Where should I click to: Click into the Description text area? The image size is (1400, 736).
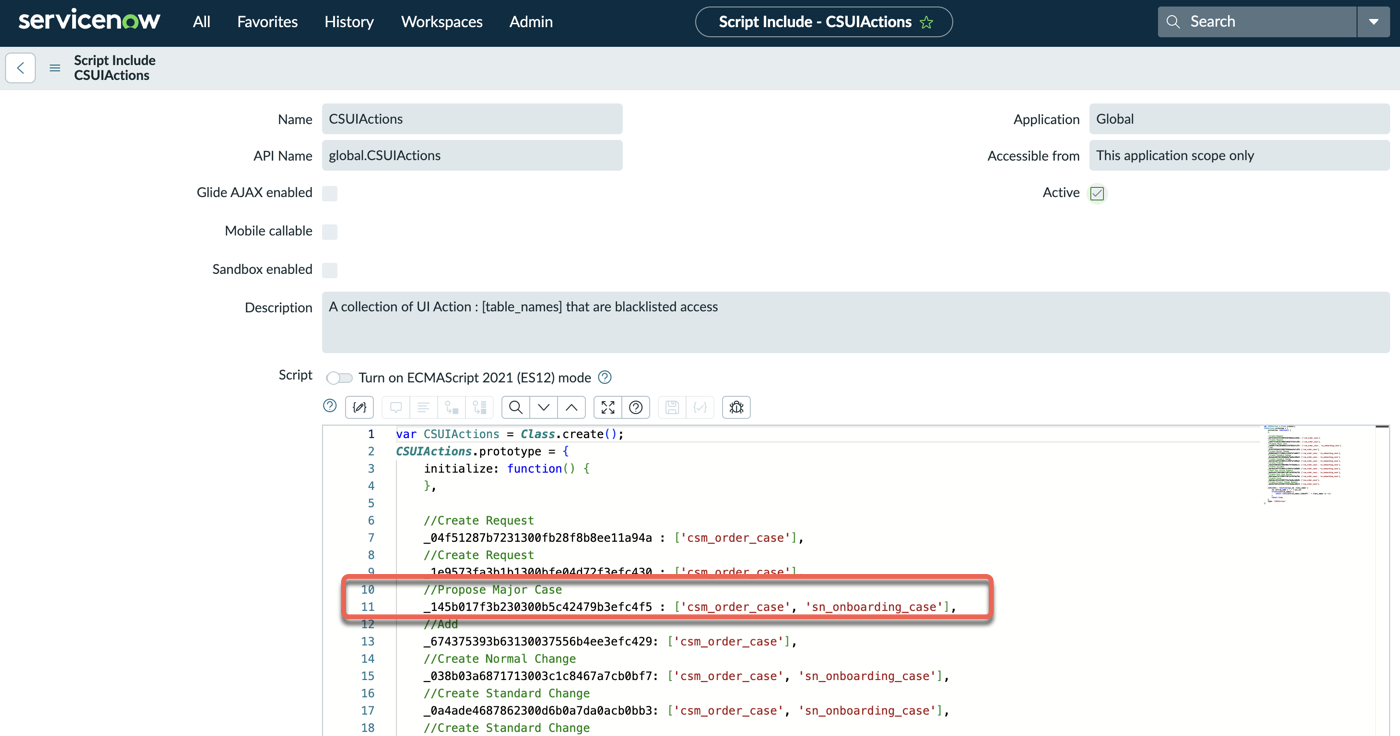coord(855,322)
